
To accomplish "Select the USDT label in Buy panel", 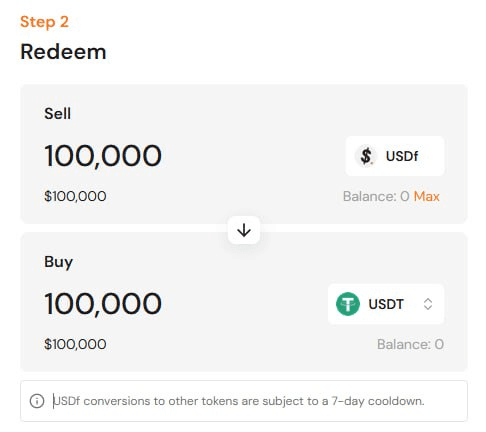I will [386, 304].
